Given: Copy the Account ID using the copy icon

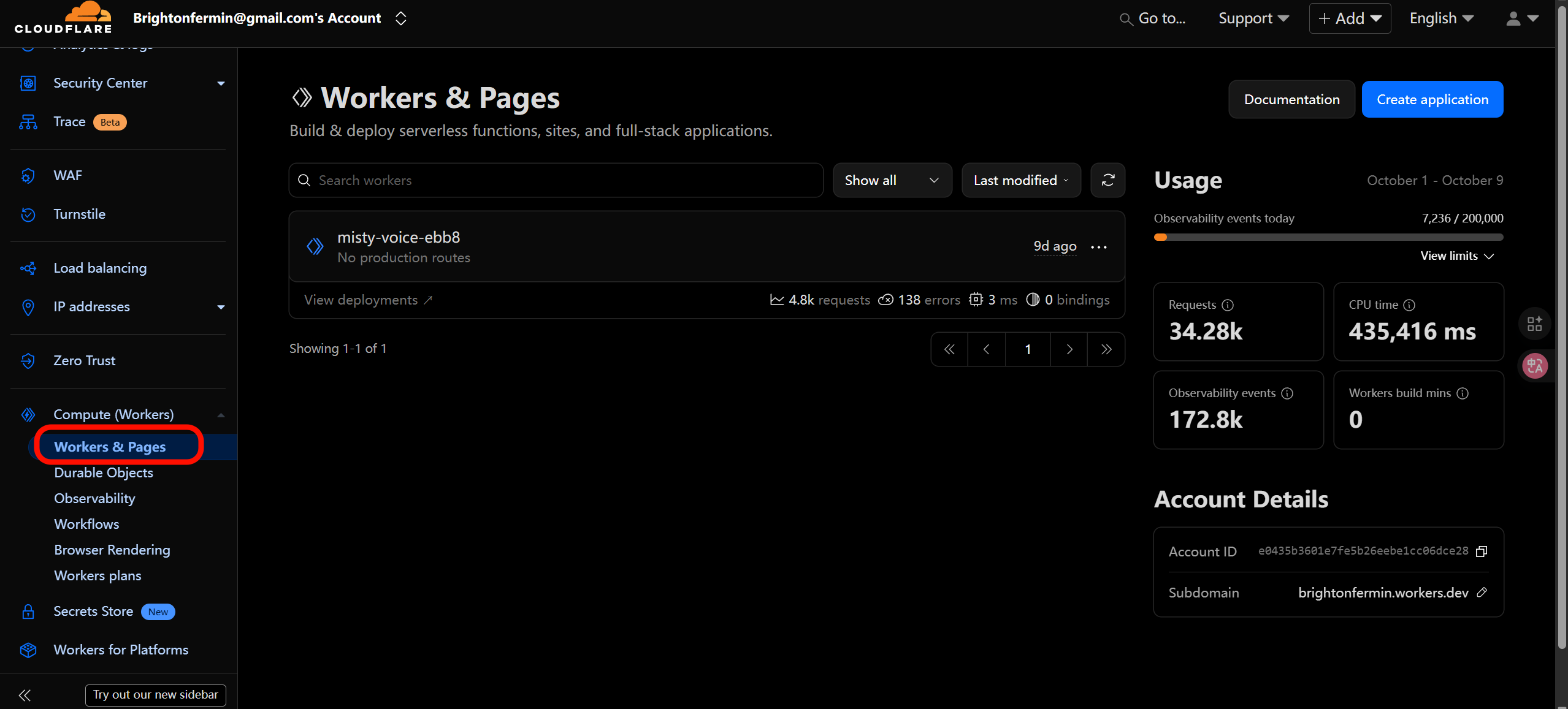Looking at the screenshot, I should point(1482,551).
